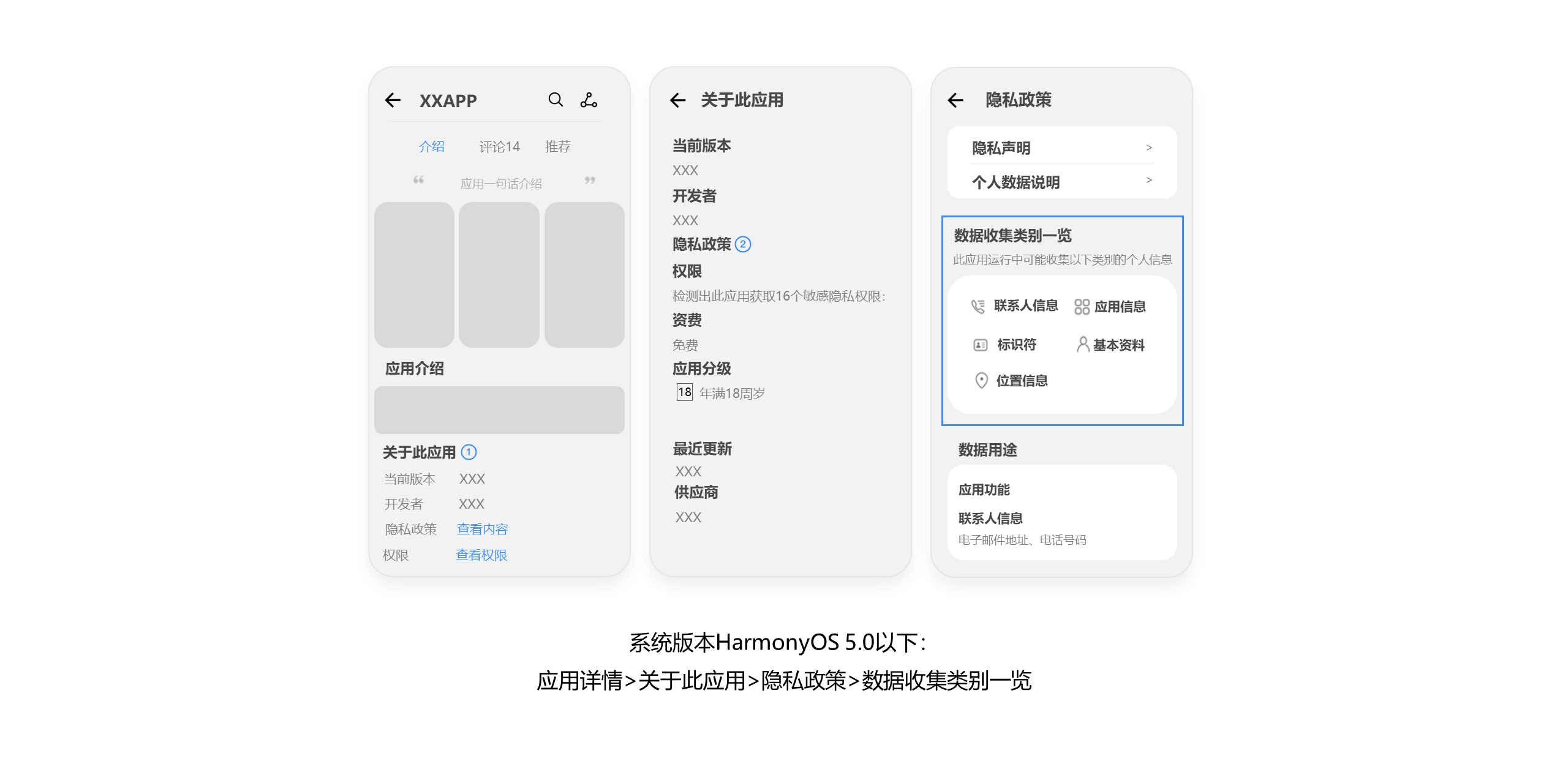
Task: Tap the 数据用途 heading
Action: point(987,450)
